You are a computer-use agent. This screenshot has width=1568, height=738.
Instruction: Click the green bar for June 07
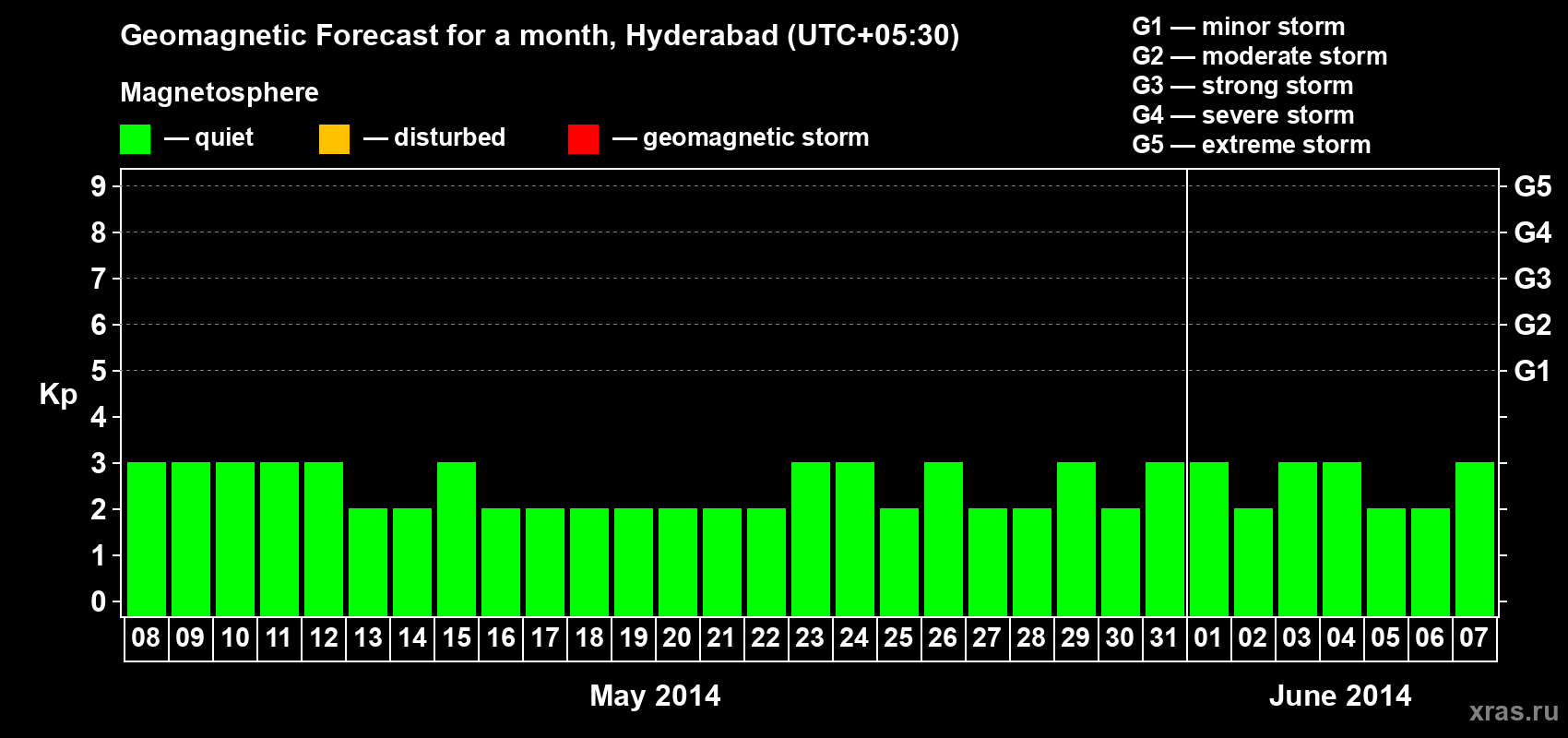[1475, 539]
